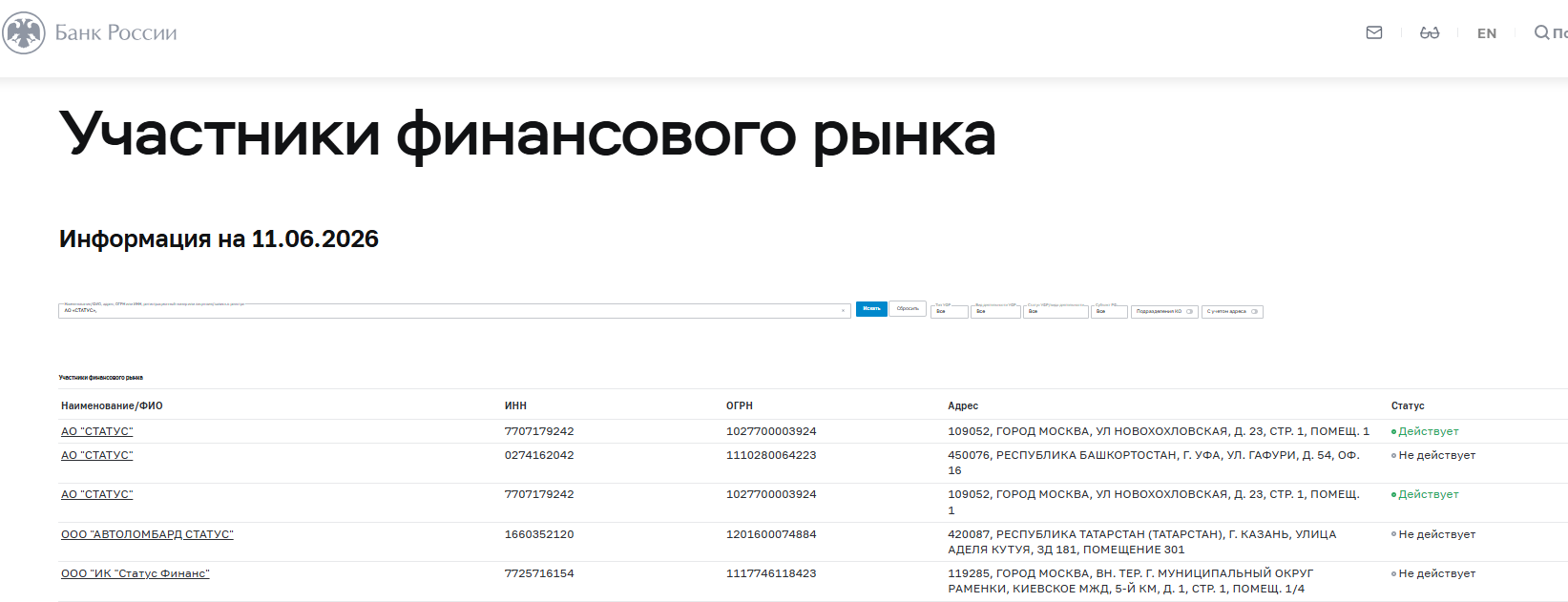Click Не действует status in the Уфа row
1568x602 pixels.
pos(1433,455)
